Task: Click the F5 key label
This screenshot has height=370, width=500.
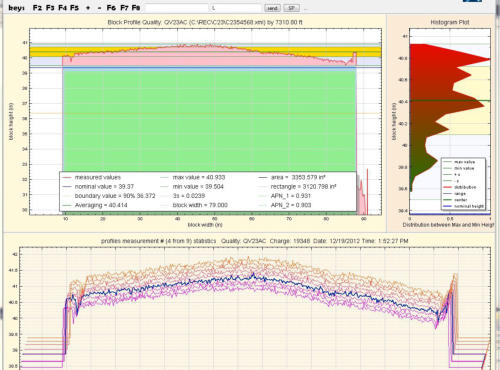Action: [x=74, y=8]
